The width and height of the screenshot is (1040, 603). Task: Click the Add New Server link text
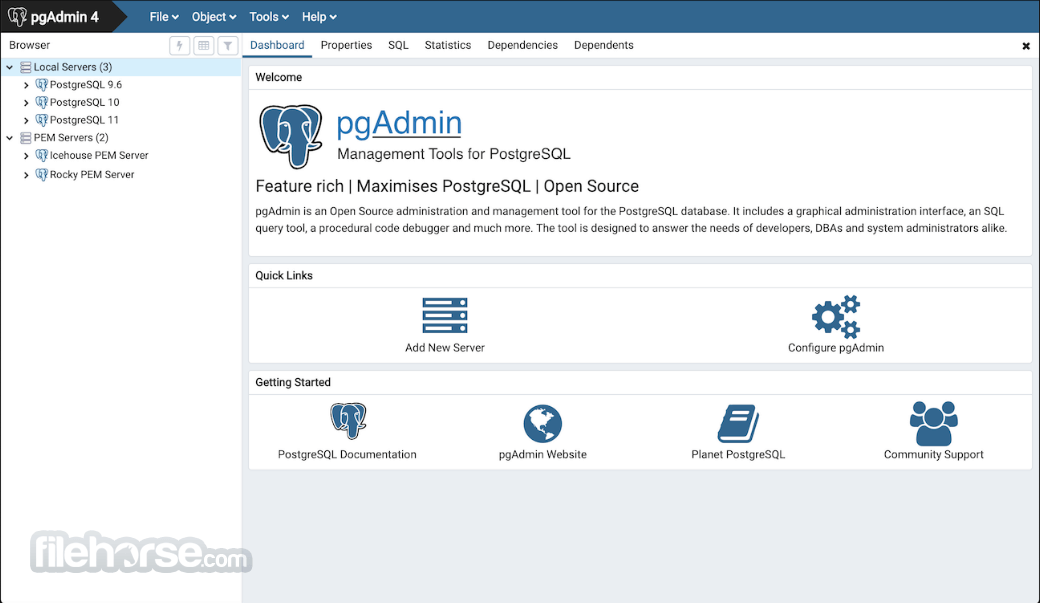click(445, 348)
